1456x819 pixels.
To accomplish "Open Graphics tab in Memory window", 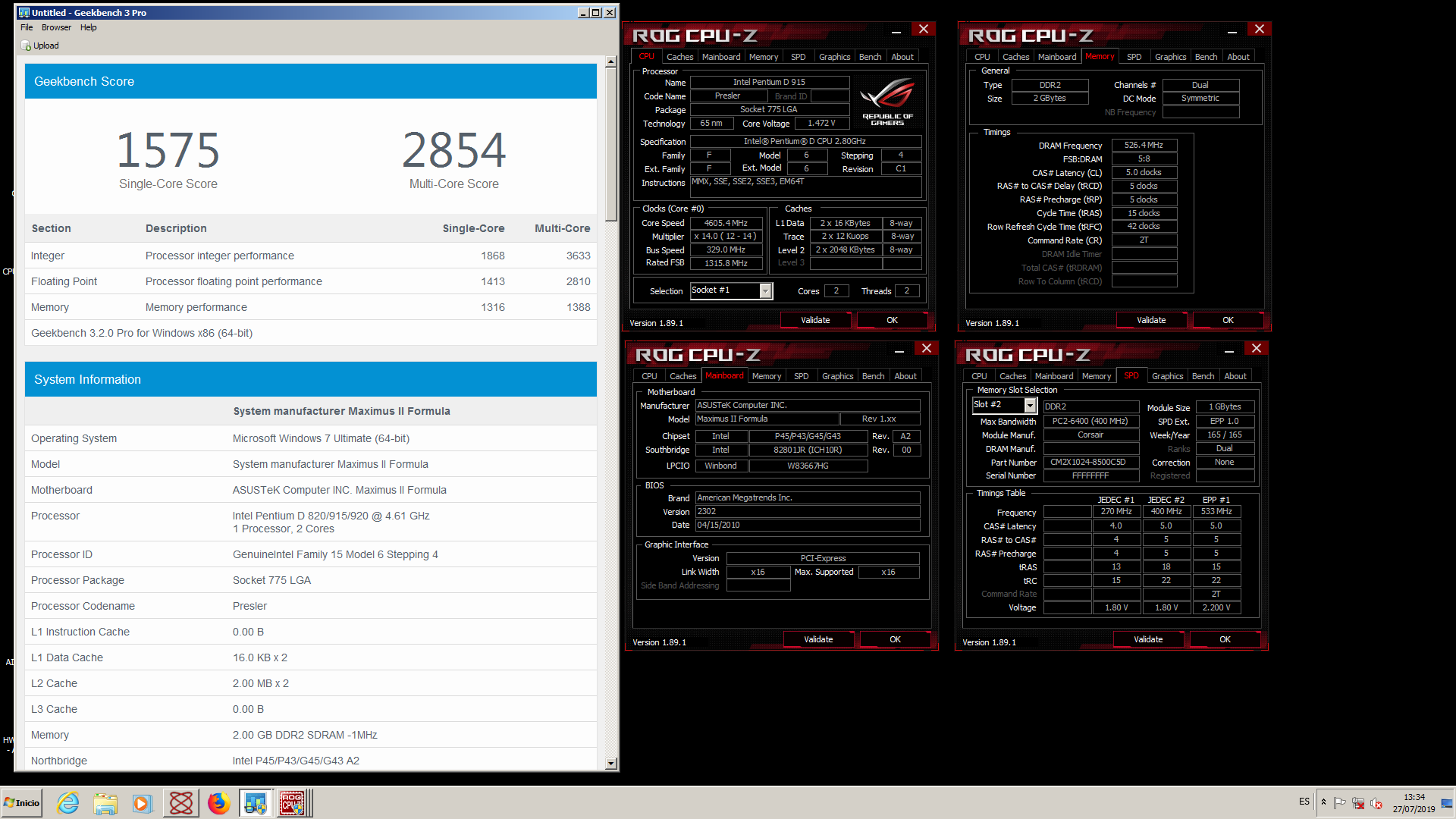I will pyautogui.click(x=1170, y=57).
